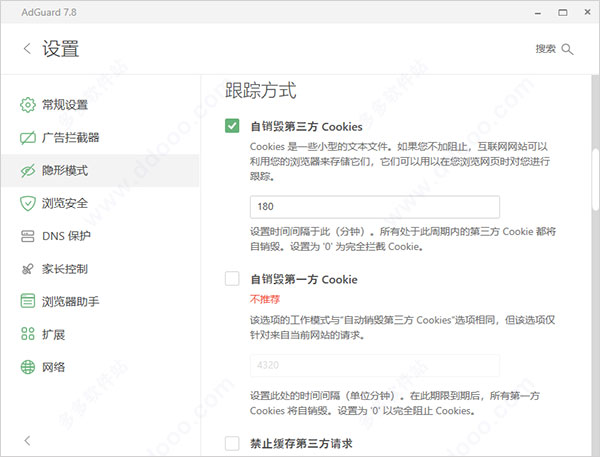Click the AdGuard 7.8 window title
Screen dimensions: 600x457
tap(49, 12)
